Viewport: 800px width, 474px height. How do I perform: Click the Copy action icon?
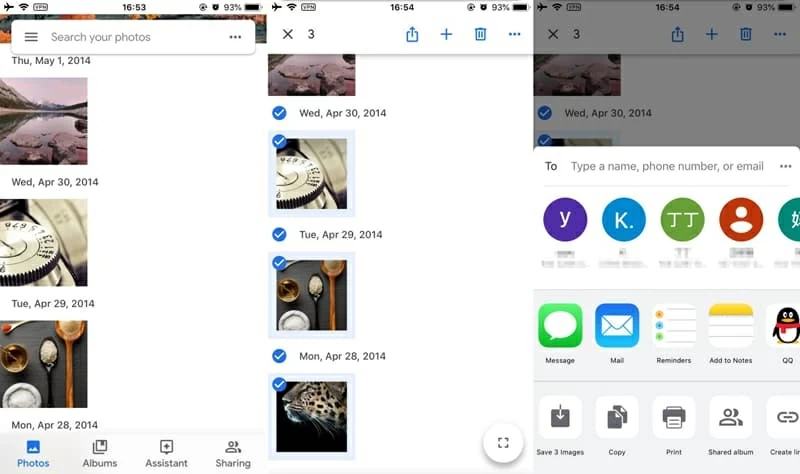[617, 417]
